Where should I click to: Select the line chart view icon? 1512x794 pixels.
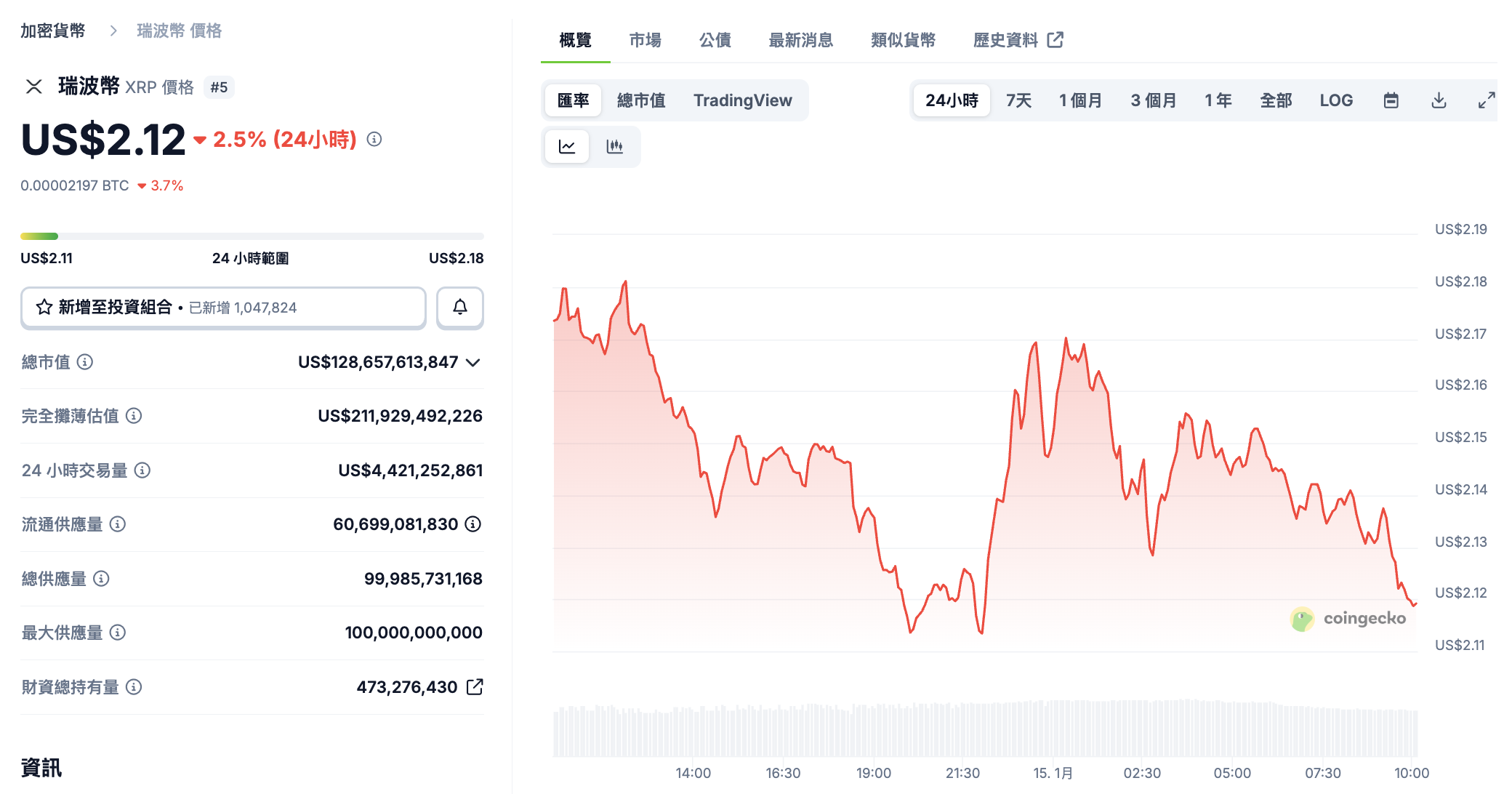(567, 147)
